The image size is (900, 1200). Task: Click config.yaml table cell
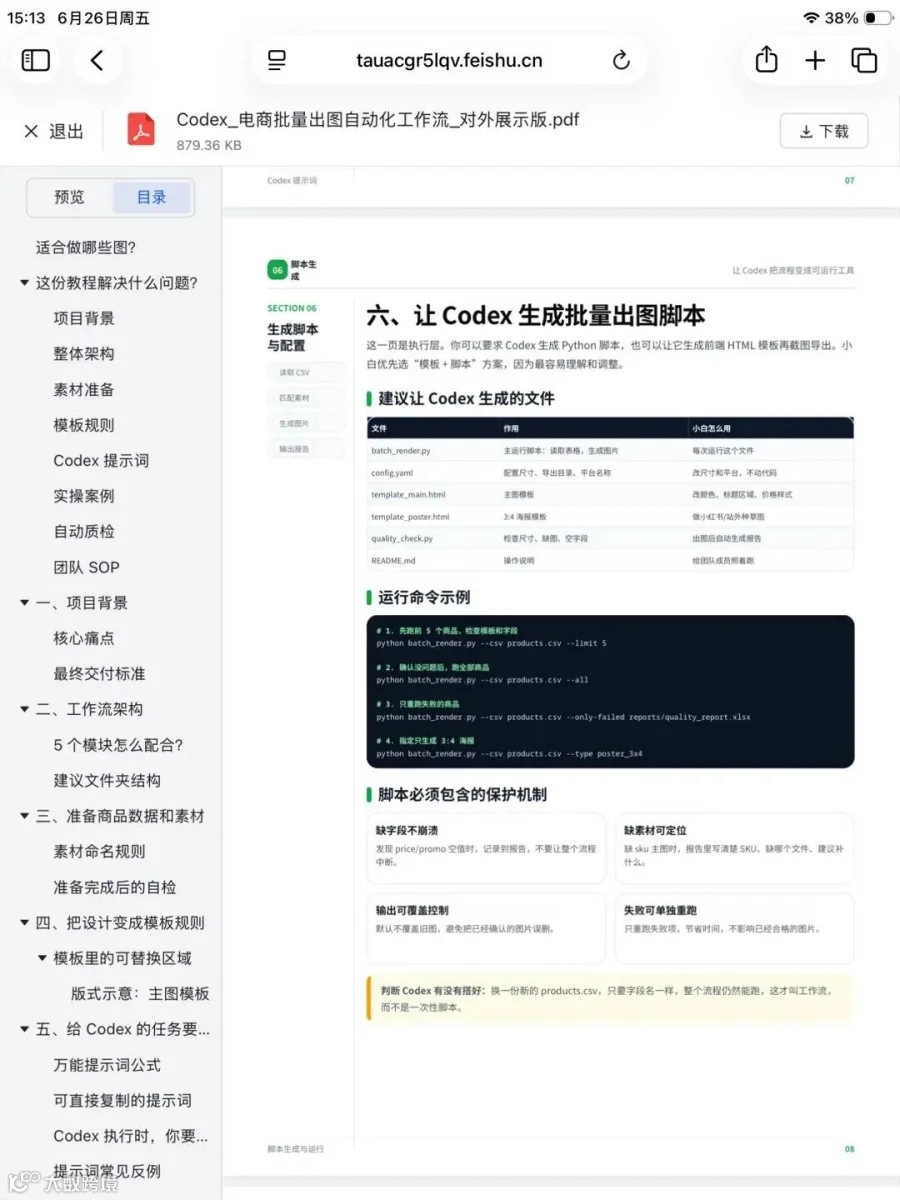point(392,473)
